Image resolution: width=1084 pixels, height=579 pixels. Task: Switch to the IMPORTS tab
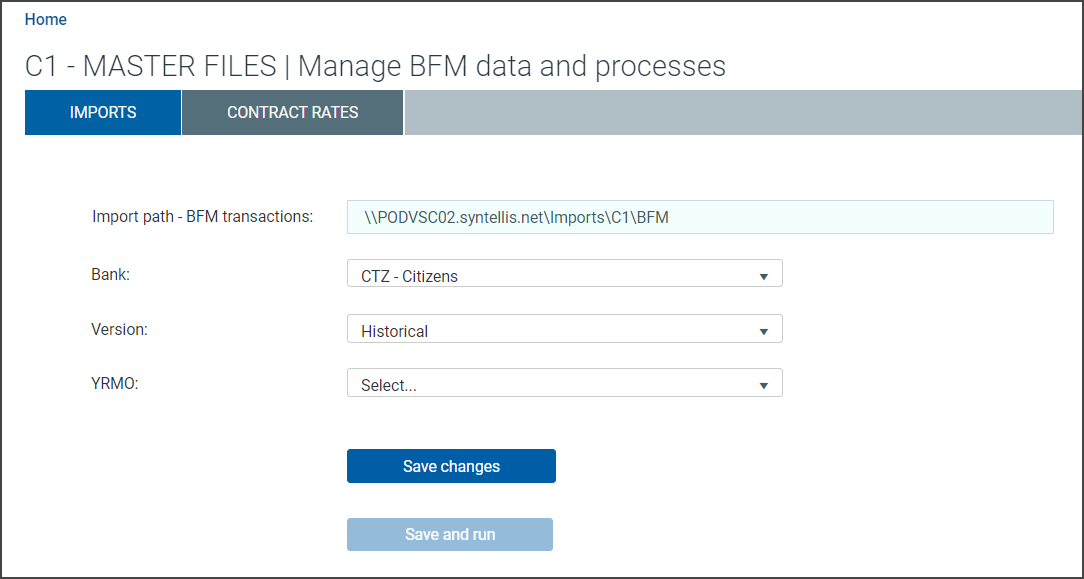103,112
